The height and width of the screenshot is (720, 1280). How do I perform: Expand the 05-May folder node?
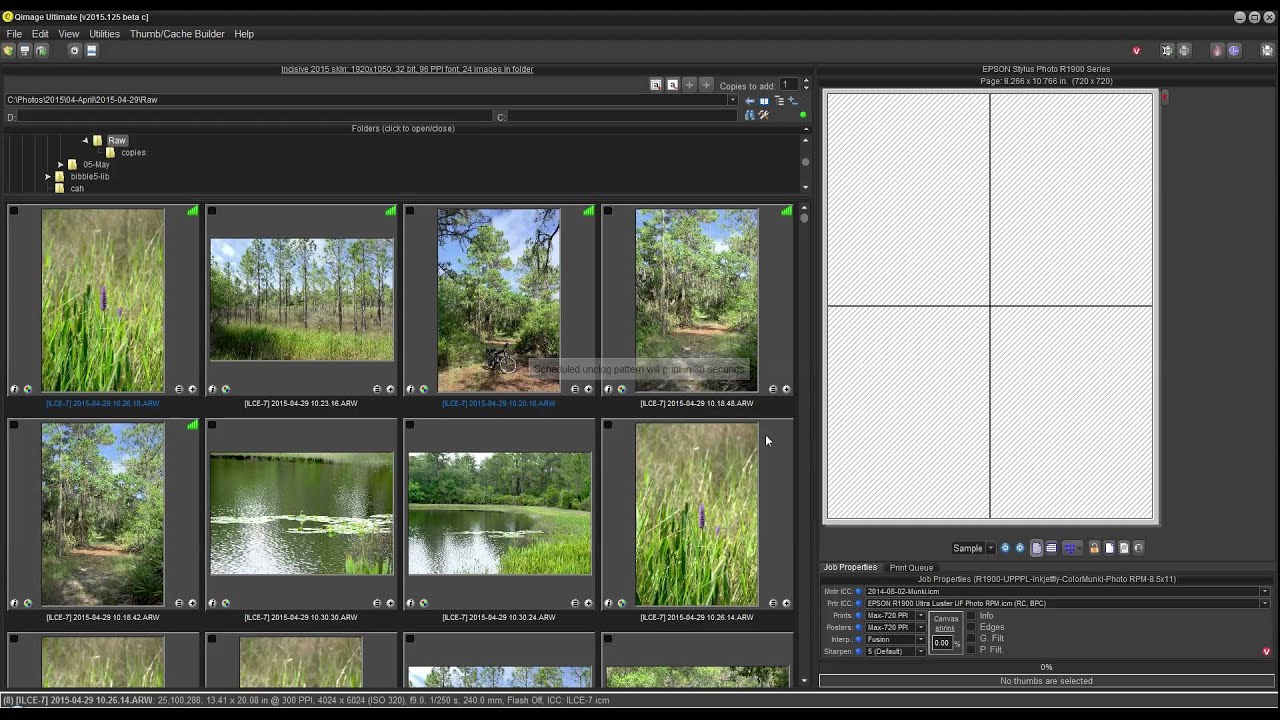click(60, 165)
